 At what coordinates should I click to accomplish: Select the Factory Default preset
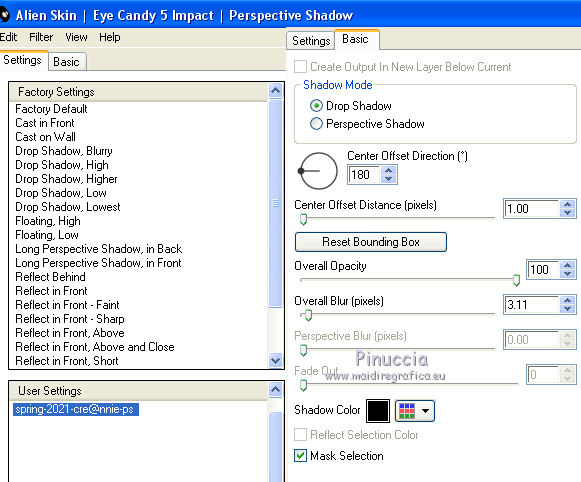pyautogui.click(x=51, y=109)
